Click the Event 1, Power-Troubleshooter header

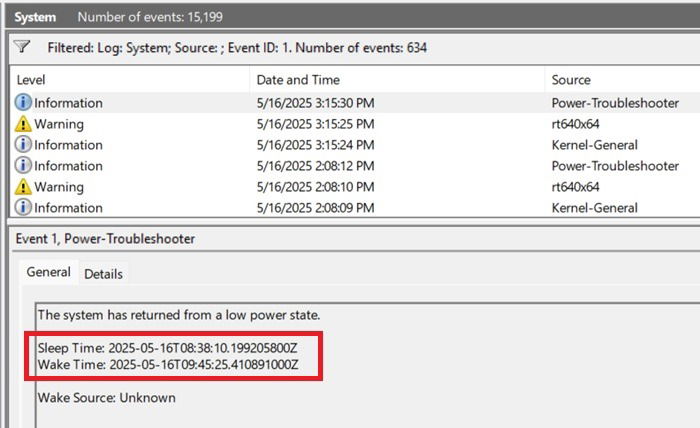coord(105,239)
